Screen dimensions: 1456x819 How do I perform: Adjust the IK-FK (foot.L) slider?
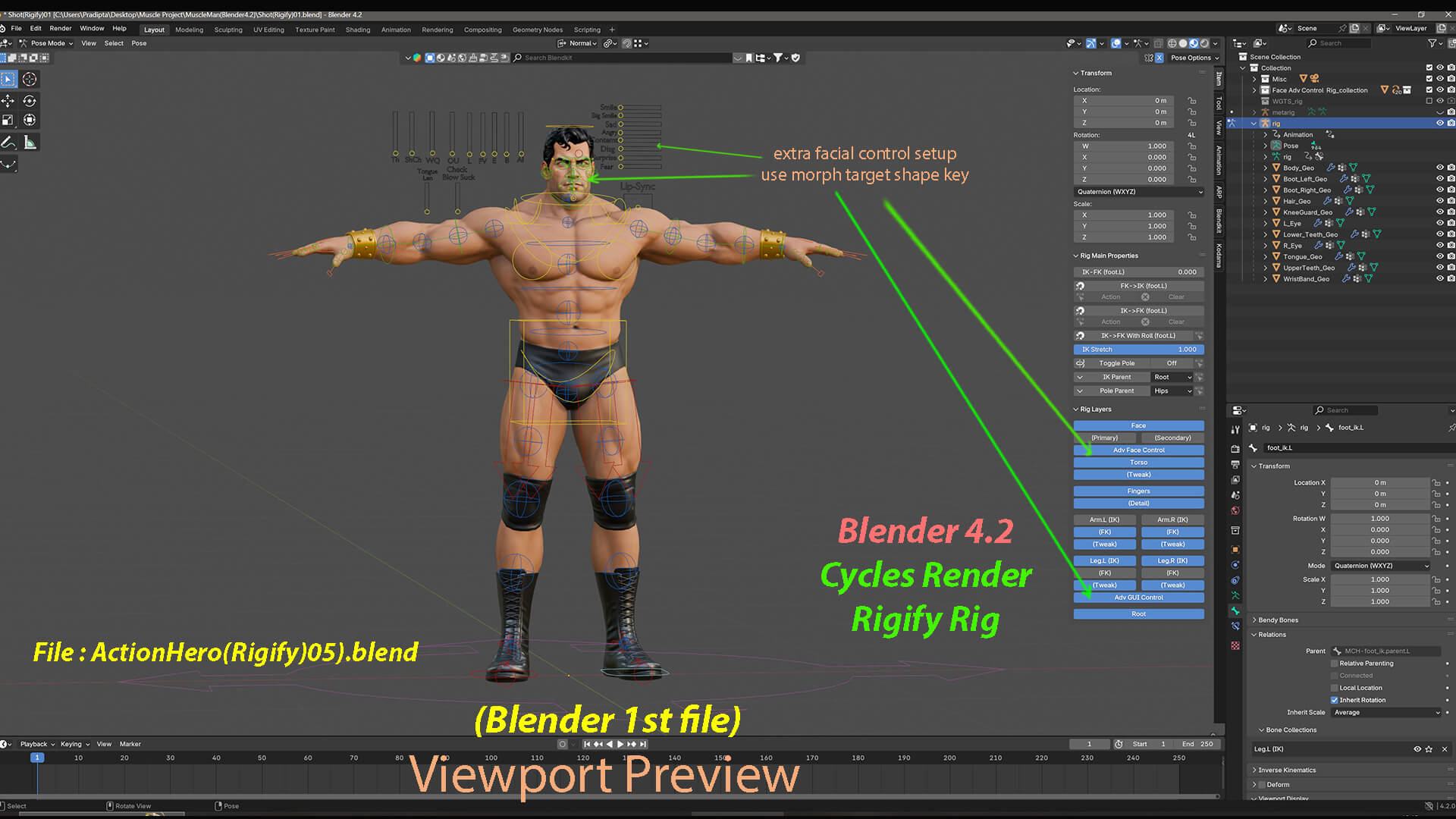click(1138, 272)
